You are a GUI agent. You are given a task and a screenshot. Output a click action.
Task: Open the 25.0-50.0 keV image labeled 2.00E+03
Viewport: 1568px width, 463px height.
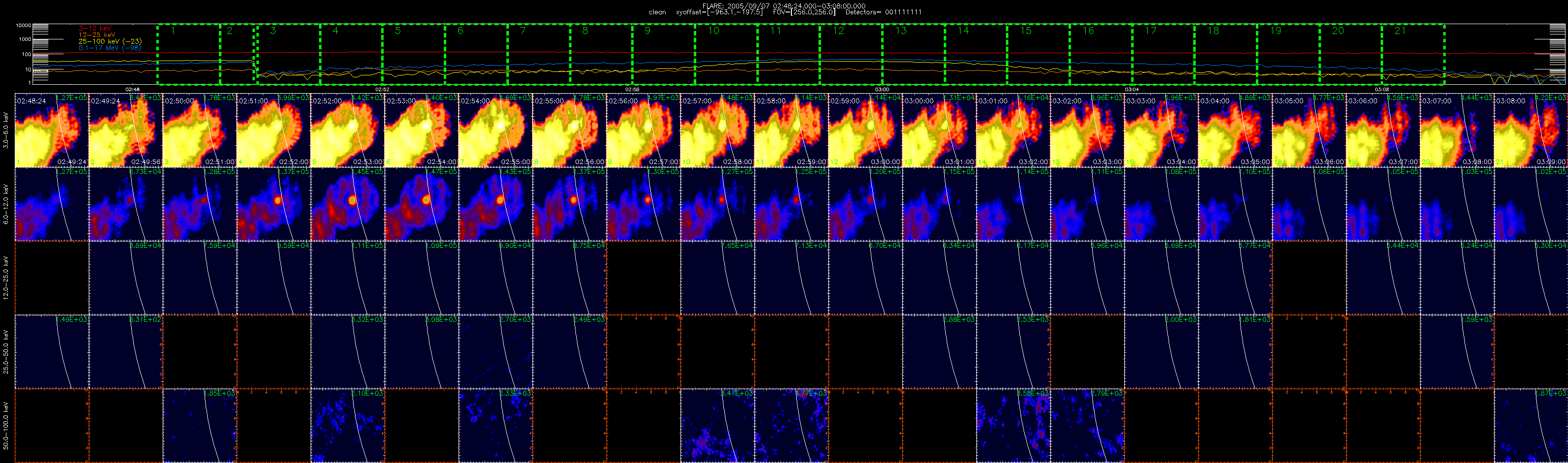coord(1161,352)
